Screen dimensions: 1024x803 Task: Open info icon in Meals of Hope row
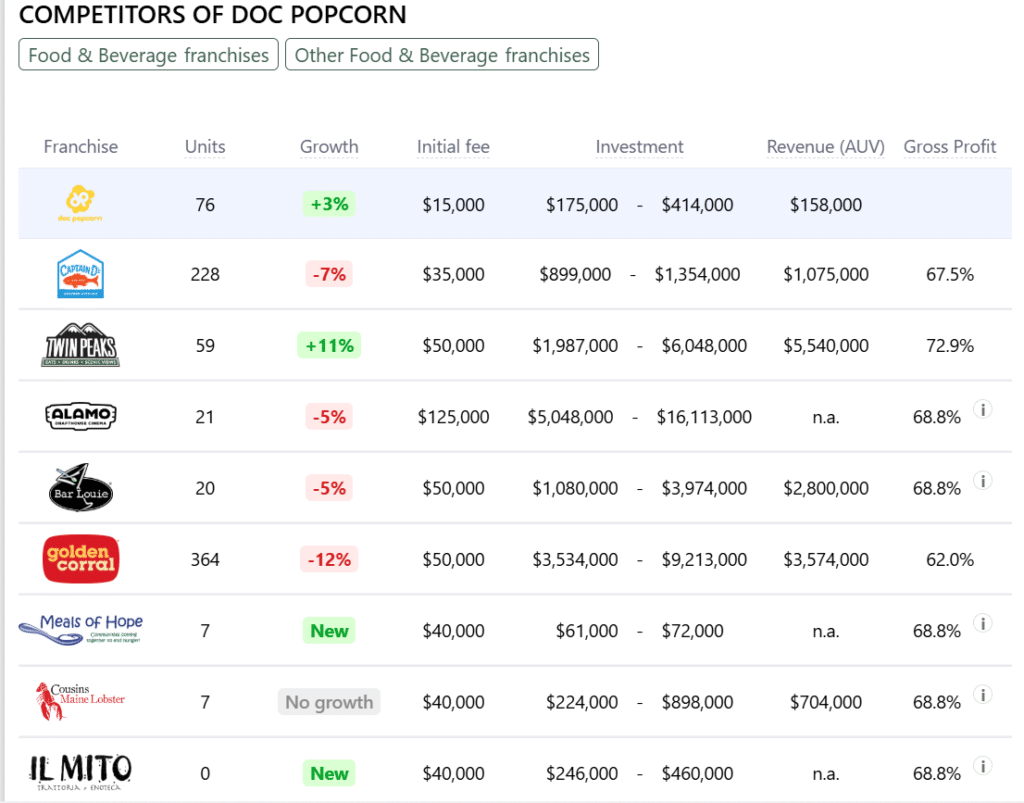pyautogui.click(x=983, y=623)
